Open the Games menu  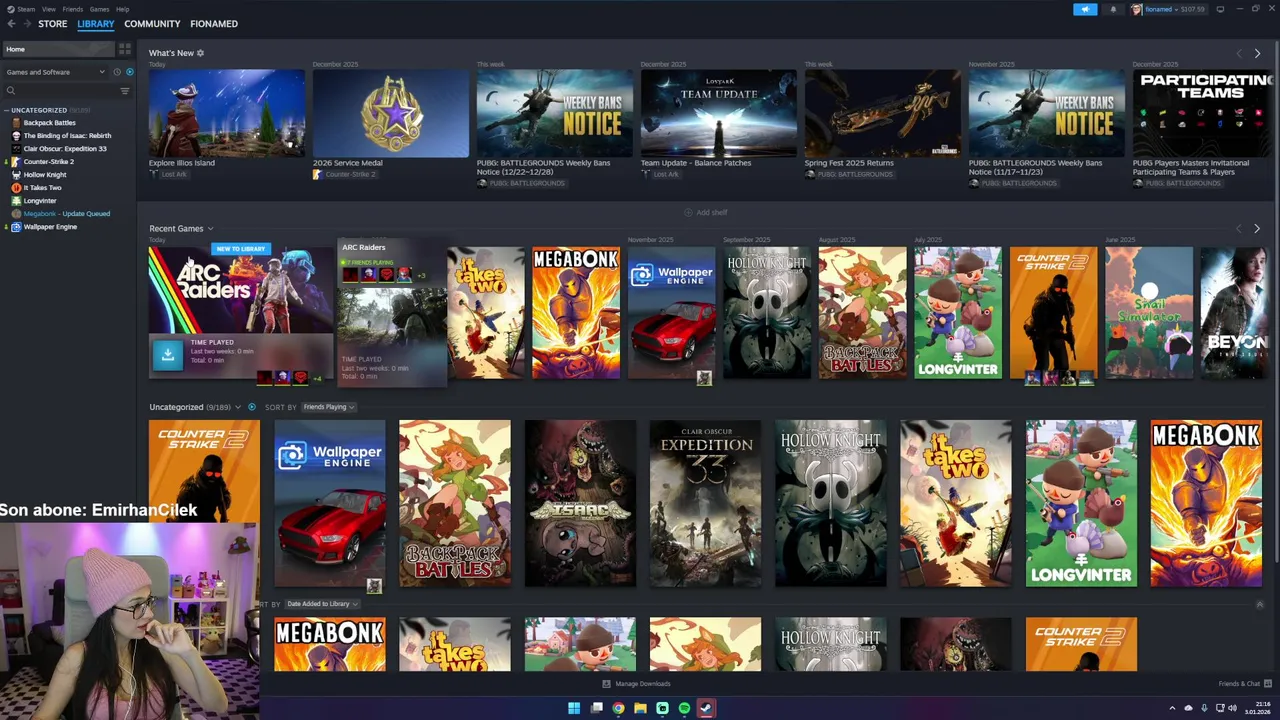coord(99,9)
